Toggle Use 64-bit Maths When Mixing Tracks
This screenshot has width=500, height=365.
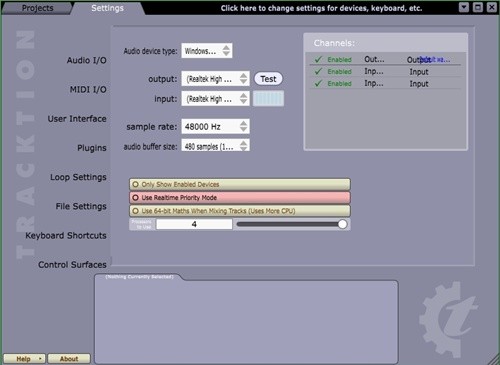(x=240, y=211)
